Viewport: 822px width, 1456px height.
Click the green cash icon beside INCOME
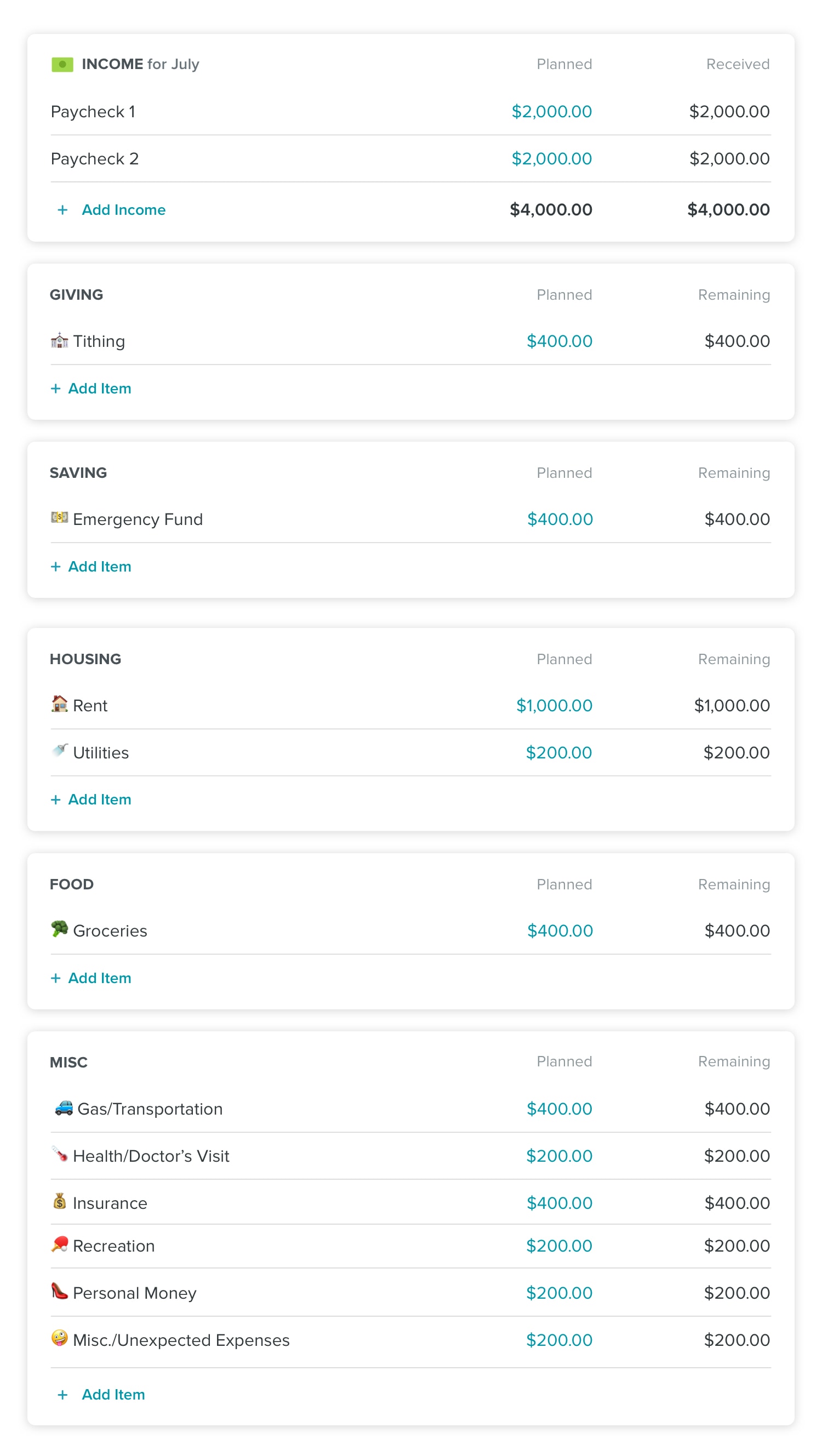click(62, 65)
